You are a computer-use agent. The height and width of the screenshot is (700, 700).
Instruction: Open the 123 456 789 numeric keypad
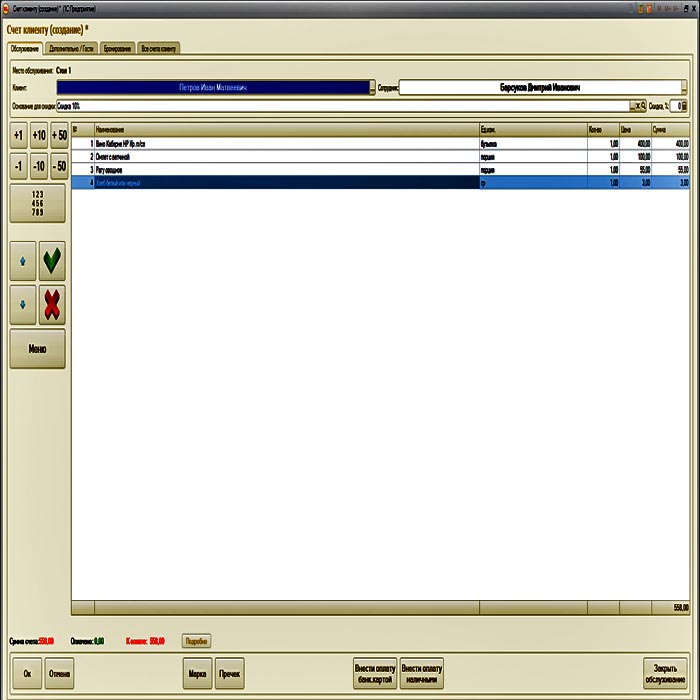pyautogui.click(x=38, y=203)
